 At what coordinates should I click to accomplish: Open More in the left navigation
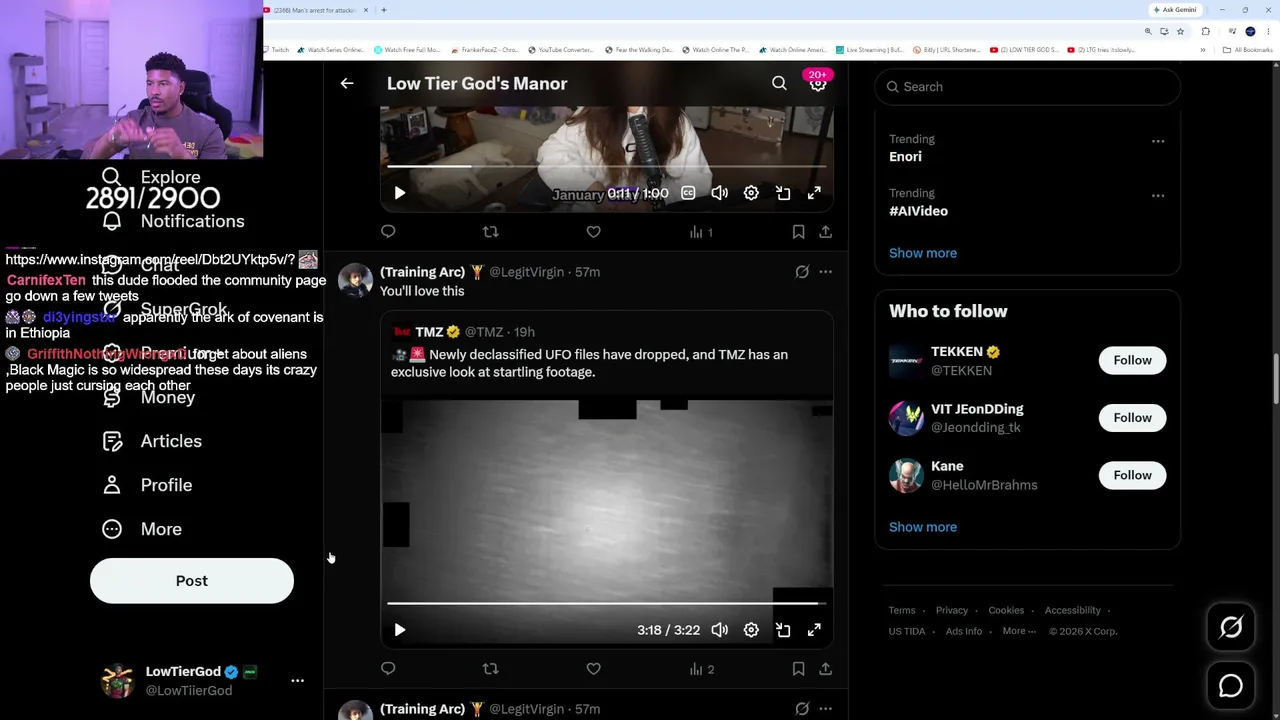(142, 529)
